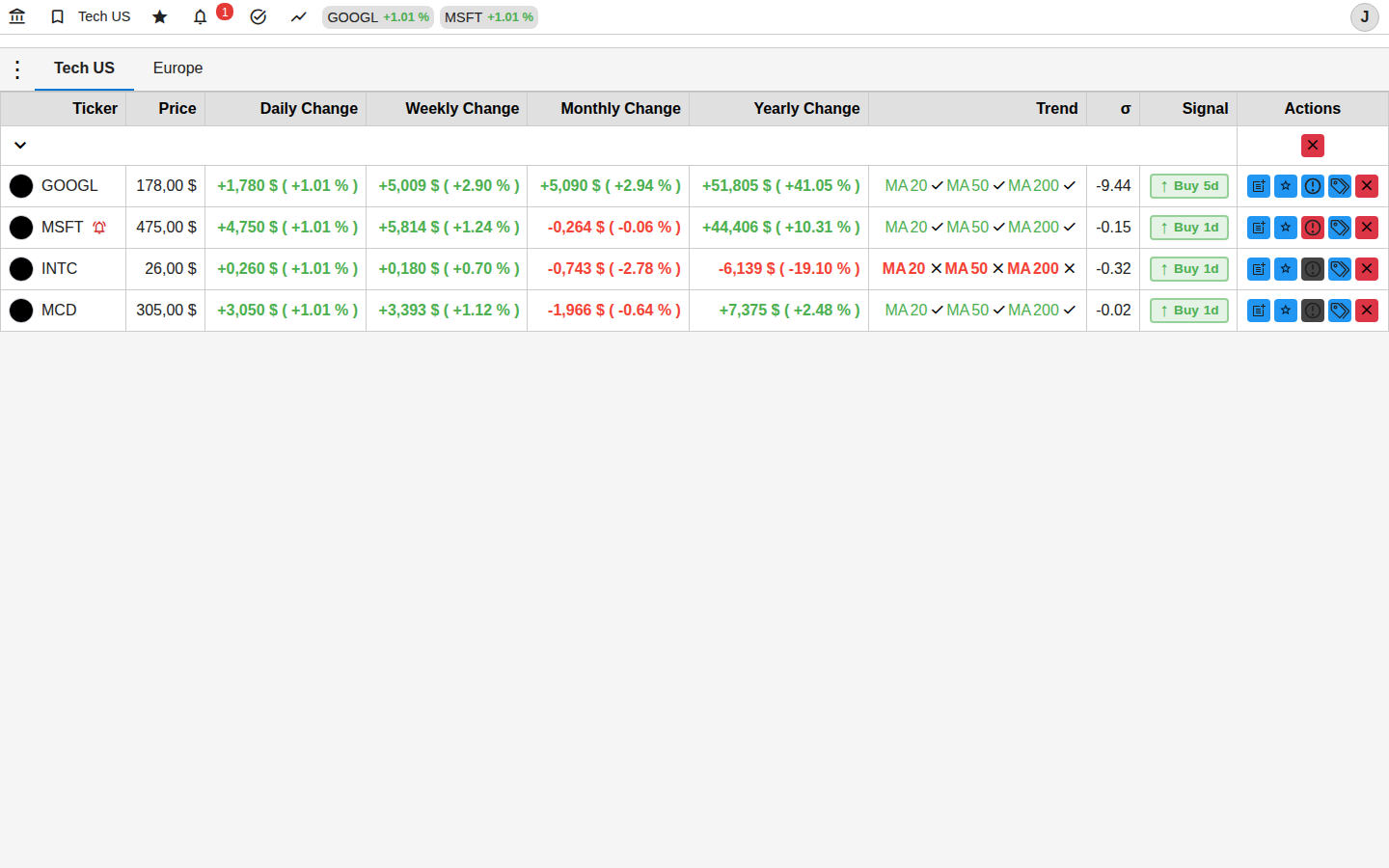Switch to the Tech US tab

pyautogui.click(x=84, y=68)
